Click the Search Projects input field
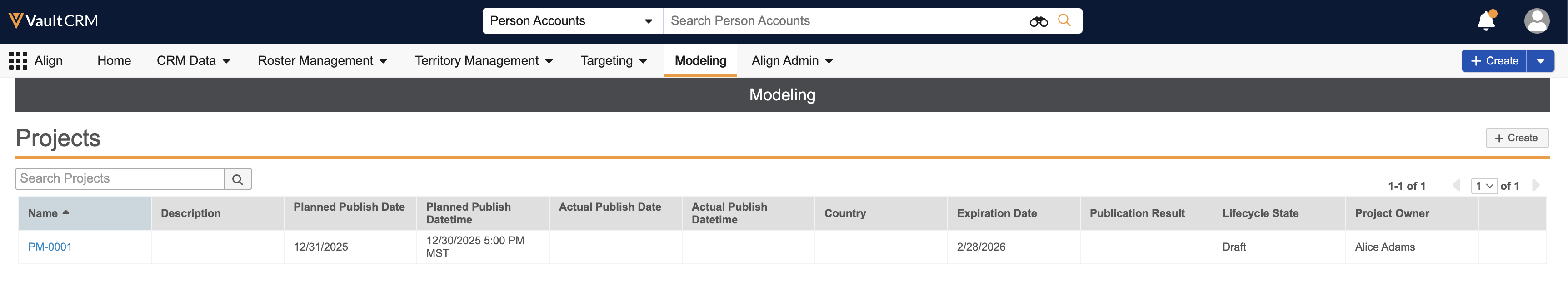The image size is (1568, 306). pos(120,179)
